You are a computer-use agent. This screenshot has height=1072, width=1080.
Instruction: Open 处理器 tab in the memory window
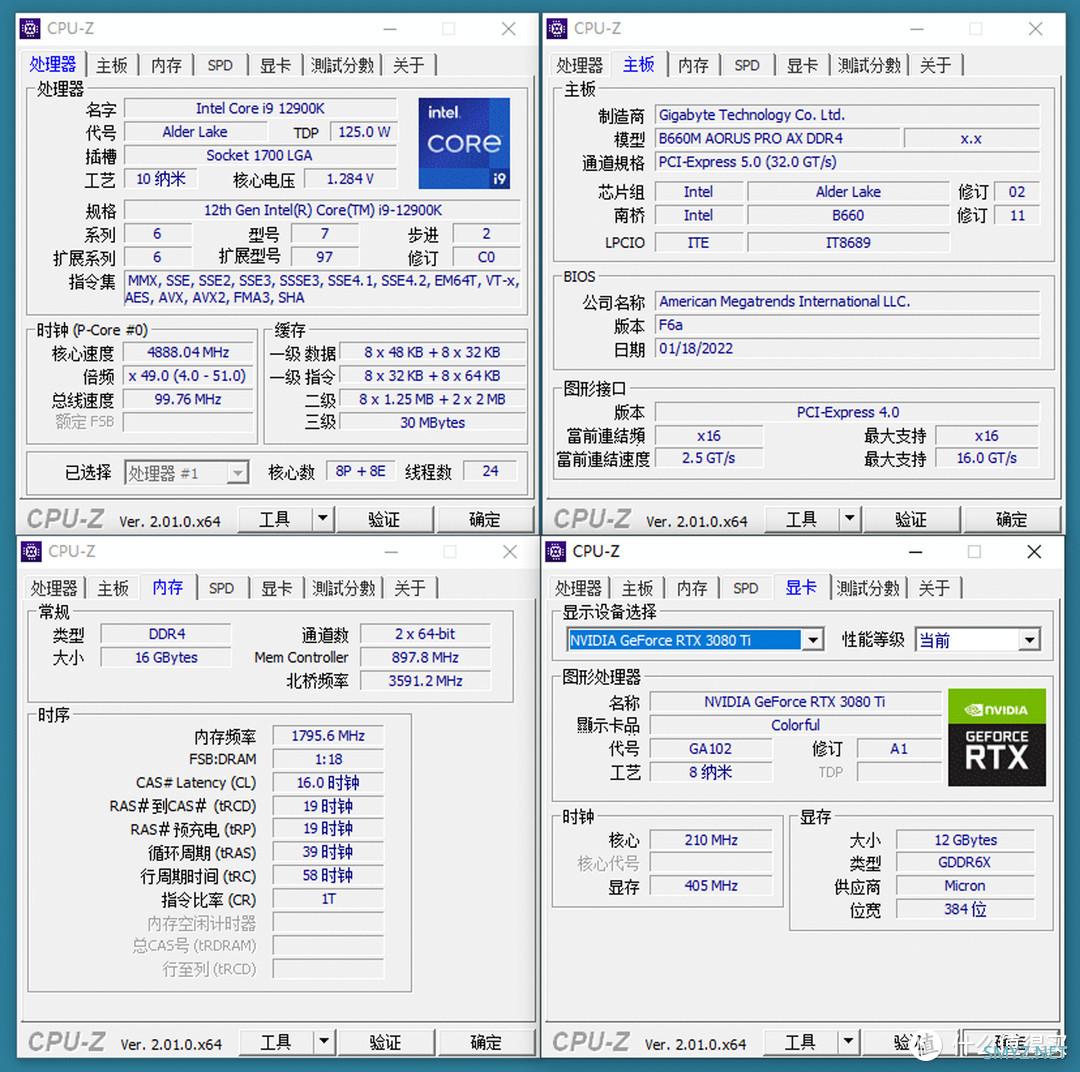tap(54, 588)
